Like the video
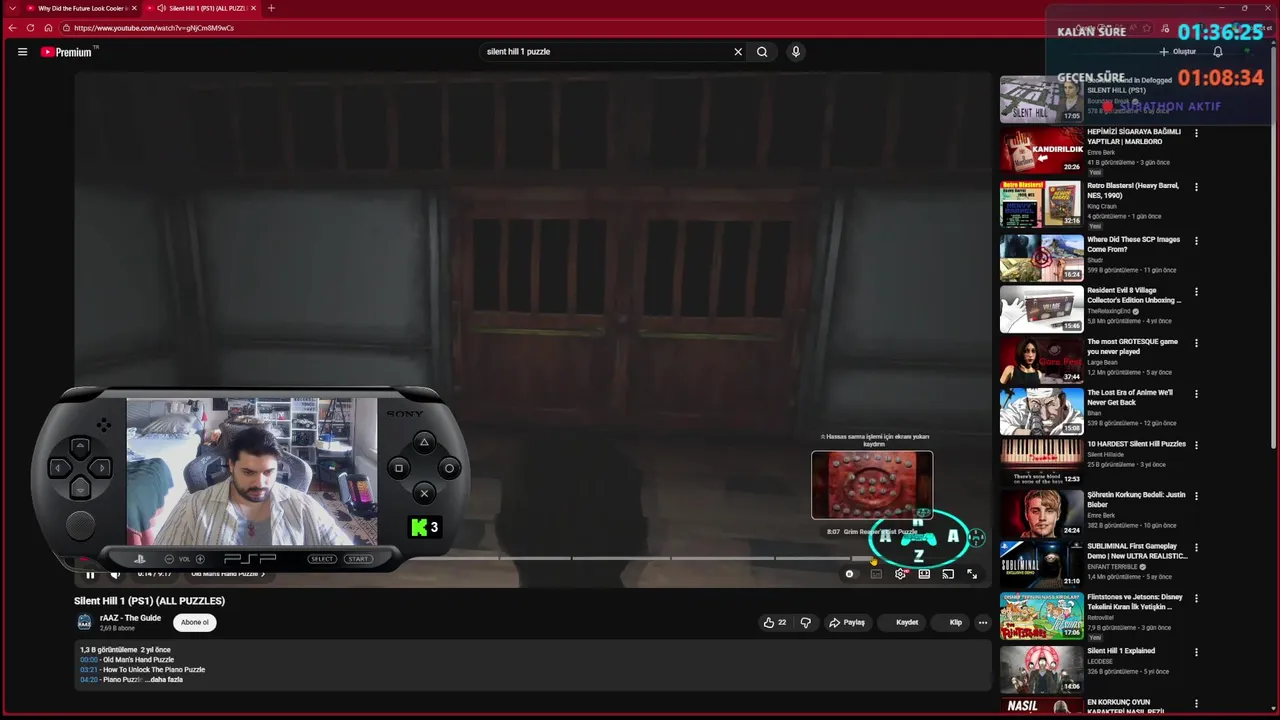Viewport: 1280px width, 720px height. (774, 622)
